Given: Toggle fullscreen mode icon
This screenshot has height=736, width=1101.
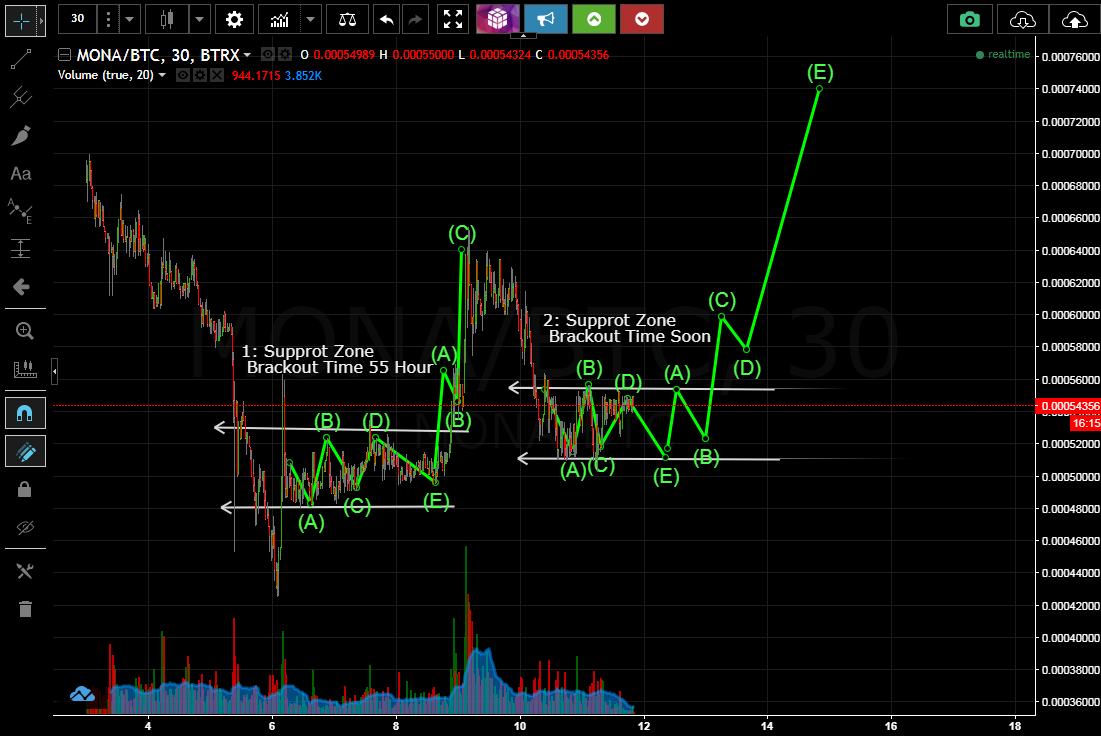Looking at the screenshot, I should click(453, 19).
